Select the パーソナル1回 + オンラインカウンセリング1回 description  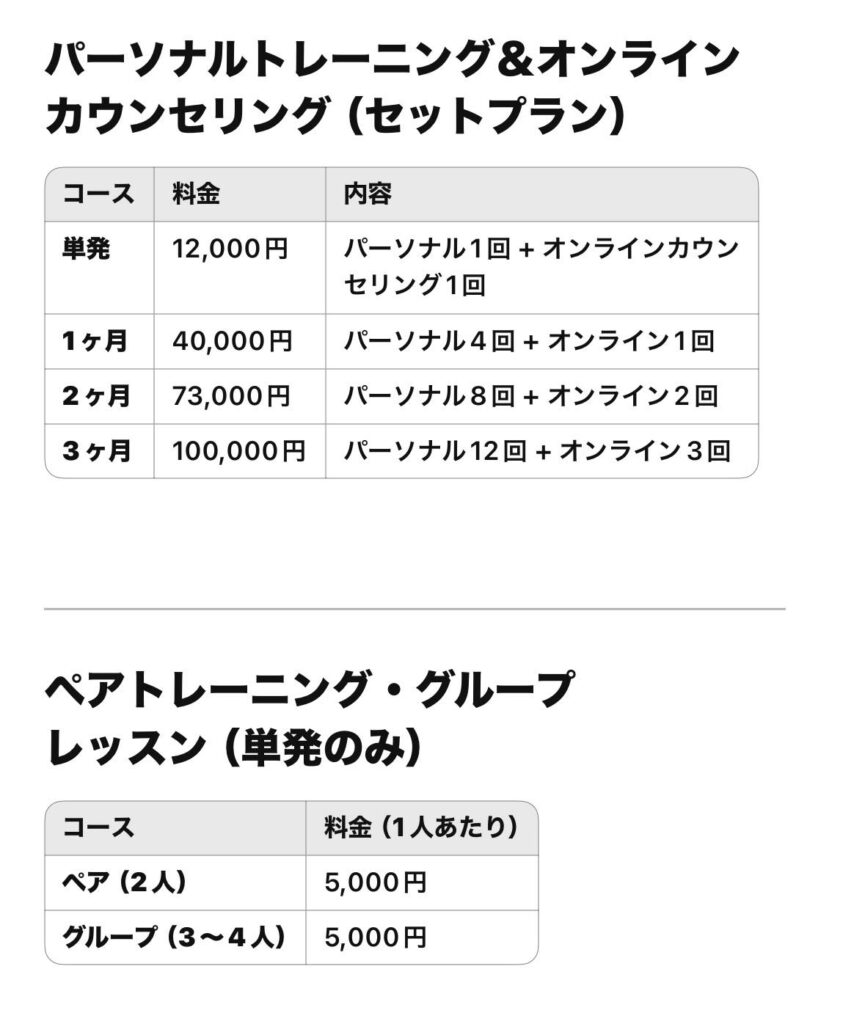(540, 267)
